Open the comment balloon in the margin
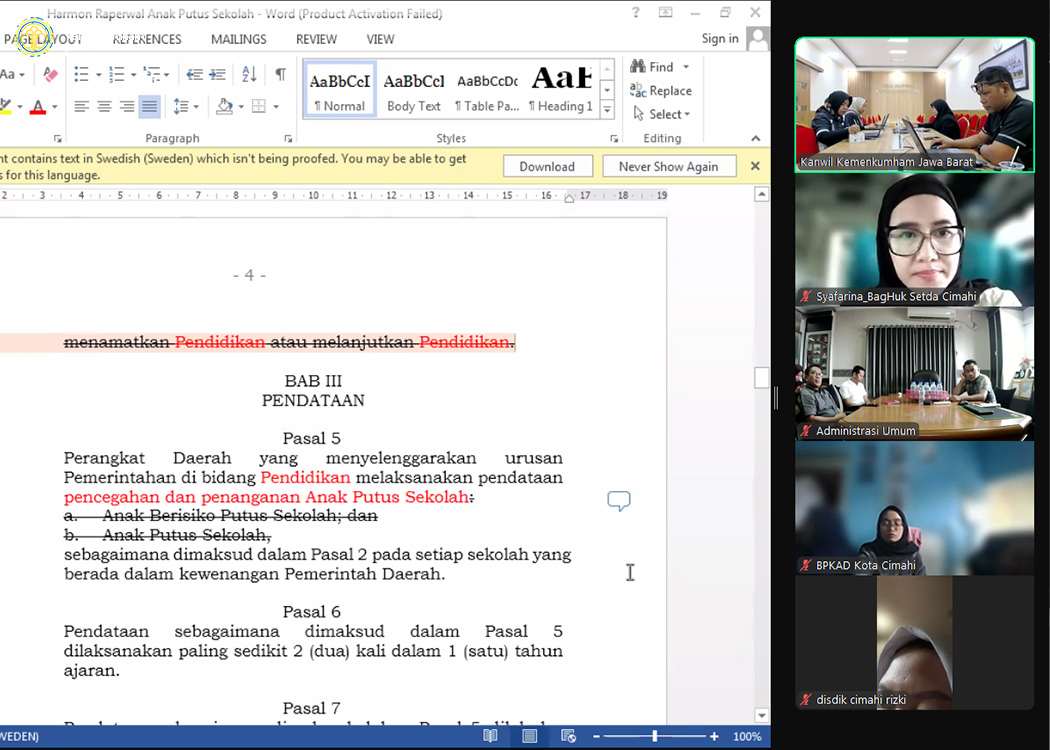Viewport: 1050px width, 750px height. 619,501
